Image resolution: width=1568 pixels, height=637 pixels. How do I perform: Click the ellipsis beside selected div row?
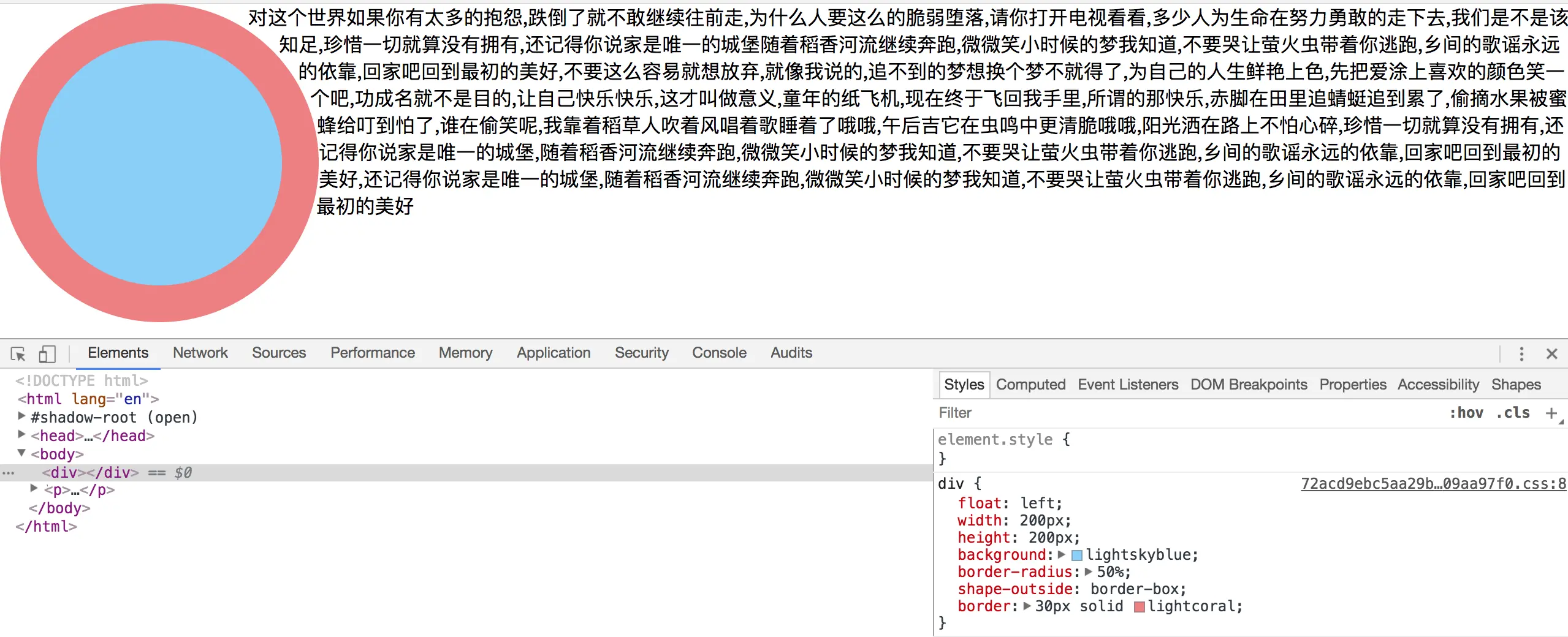click(8, 473)
